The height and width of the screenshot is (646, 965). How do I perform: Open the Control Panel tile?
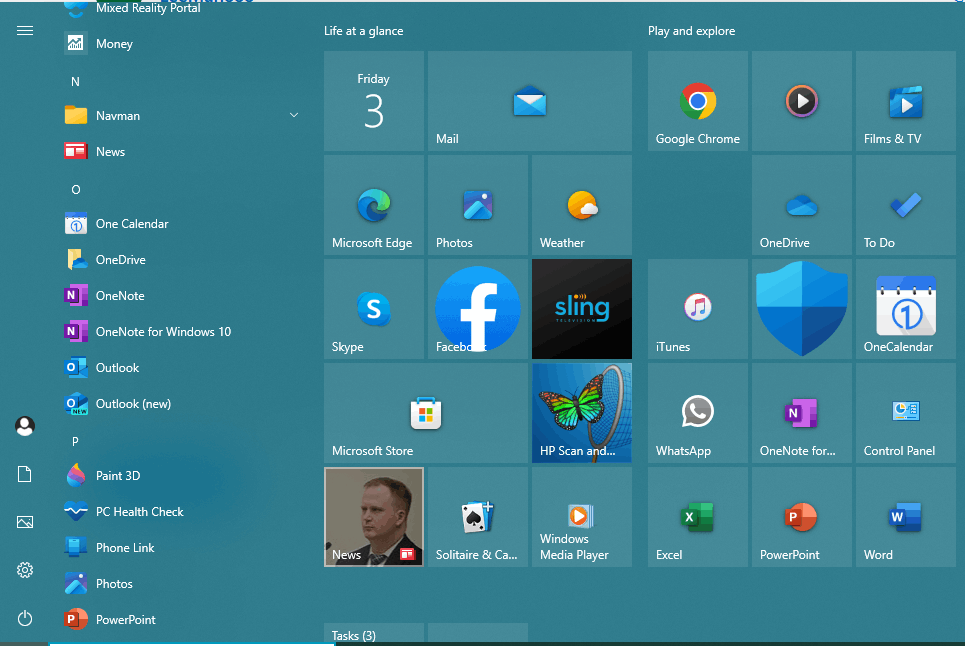(x=905, y=413)
